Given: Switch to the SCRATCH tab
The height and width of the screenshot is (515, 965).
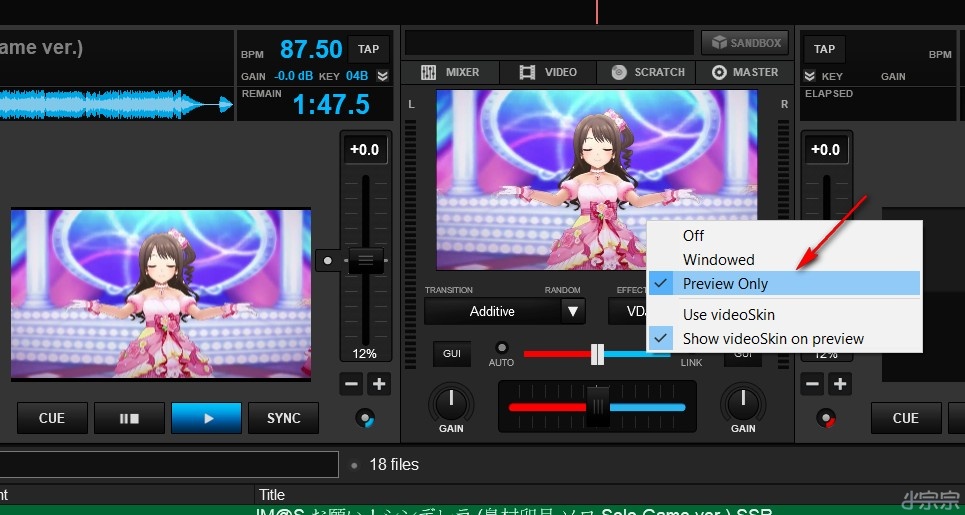Looking at the screenshot, I should pos(647,73).
